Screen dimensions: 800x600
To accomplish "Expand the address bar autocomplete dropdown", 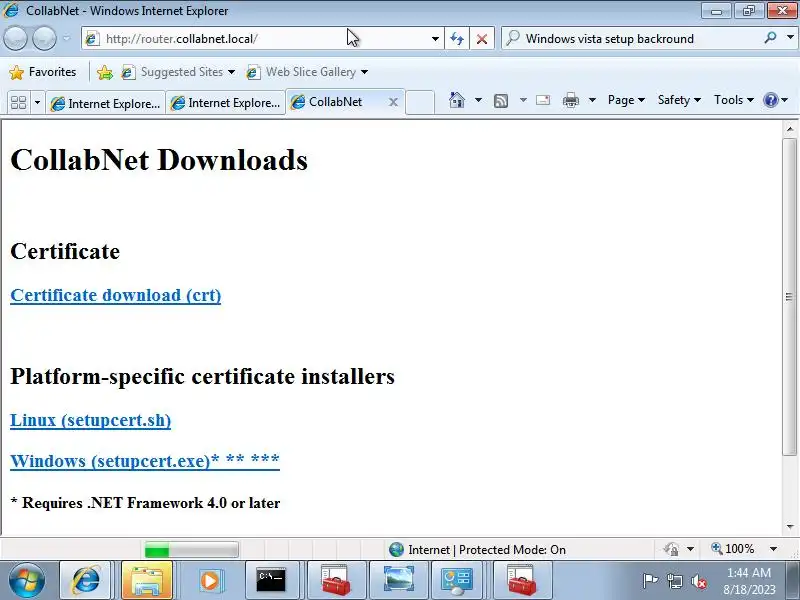I will [x=435, y=39].
